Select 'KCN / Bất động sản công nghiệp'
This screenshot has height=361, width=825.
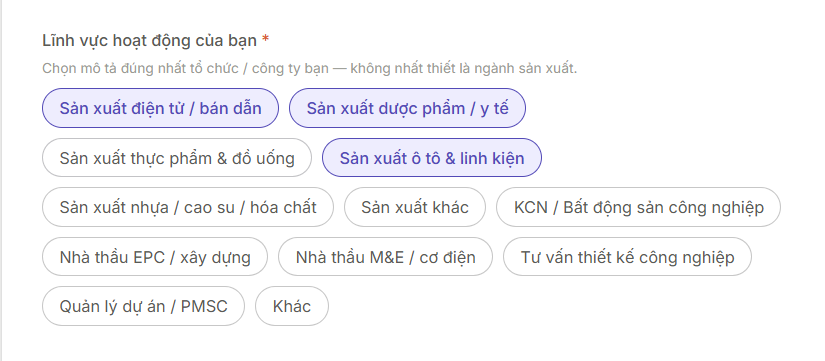point(638,207)
